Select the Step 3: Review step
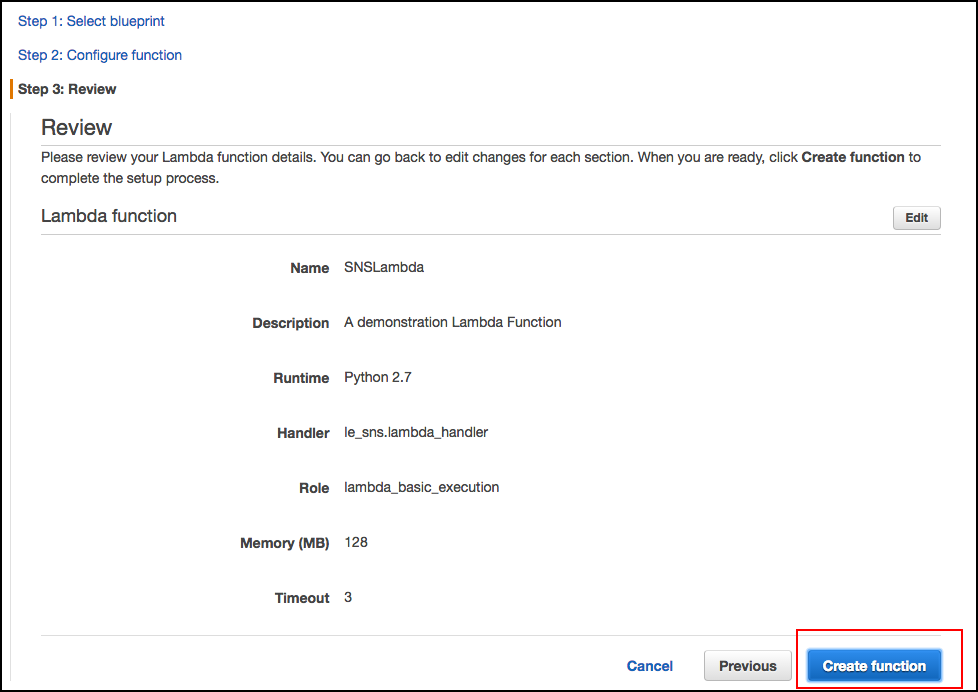This screenshot has width=978, height=692. pos(67,89)
